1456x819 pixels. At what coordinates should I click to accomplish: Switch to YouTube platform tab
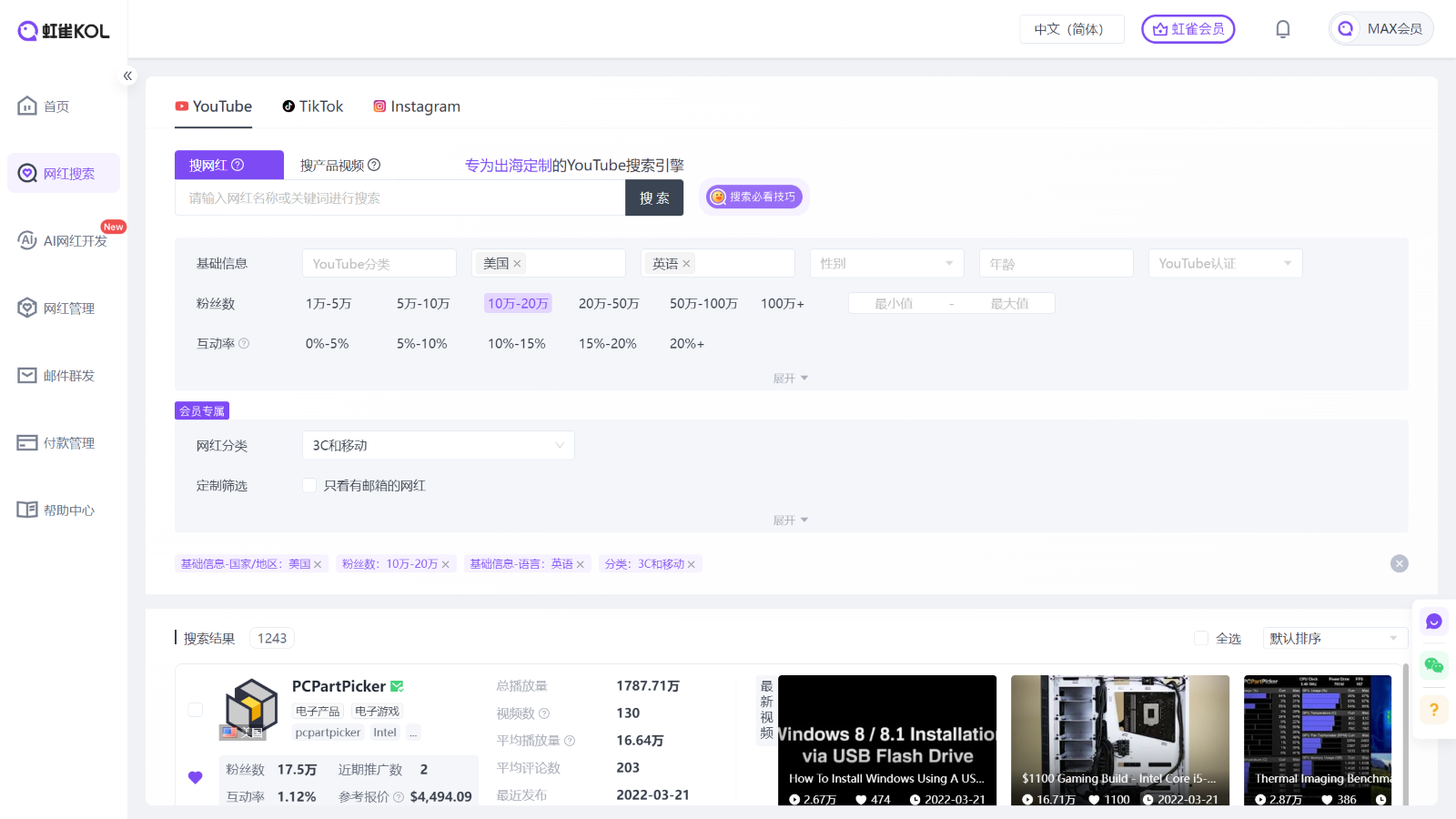214,106
